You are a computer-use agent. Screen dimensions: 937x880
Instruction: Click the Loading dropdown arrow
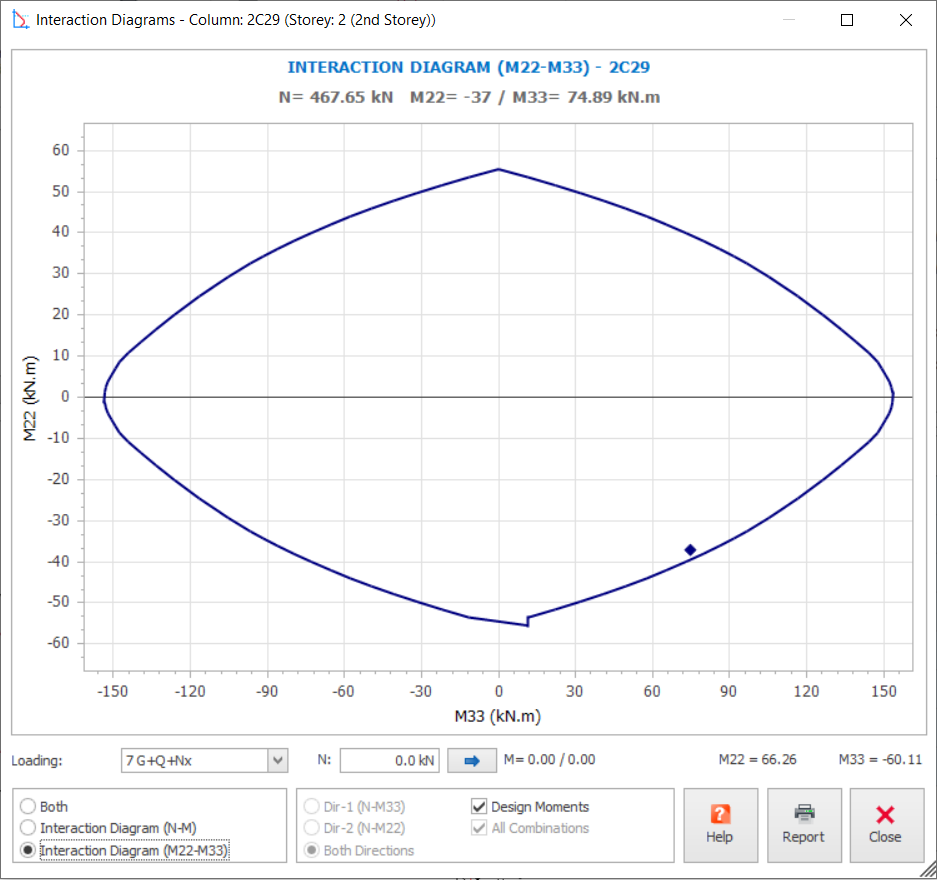click(277, 761)
